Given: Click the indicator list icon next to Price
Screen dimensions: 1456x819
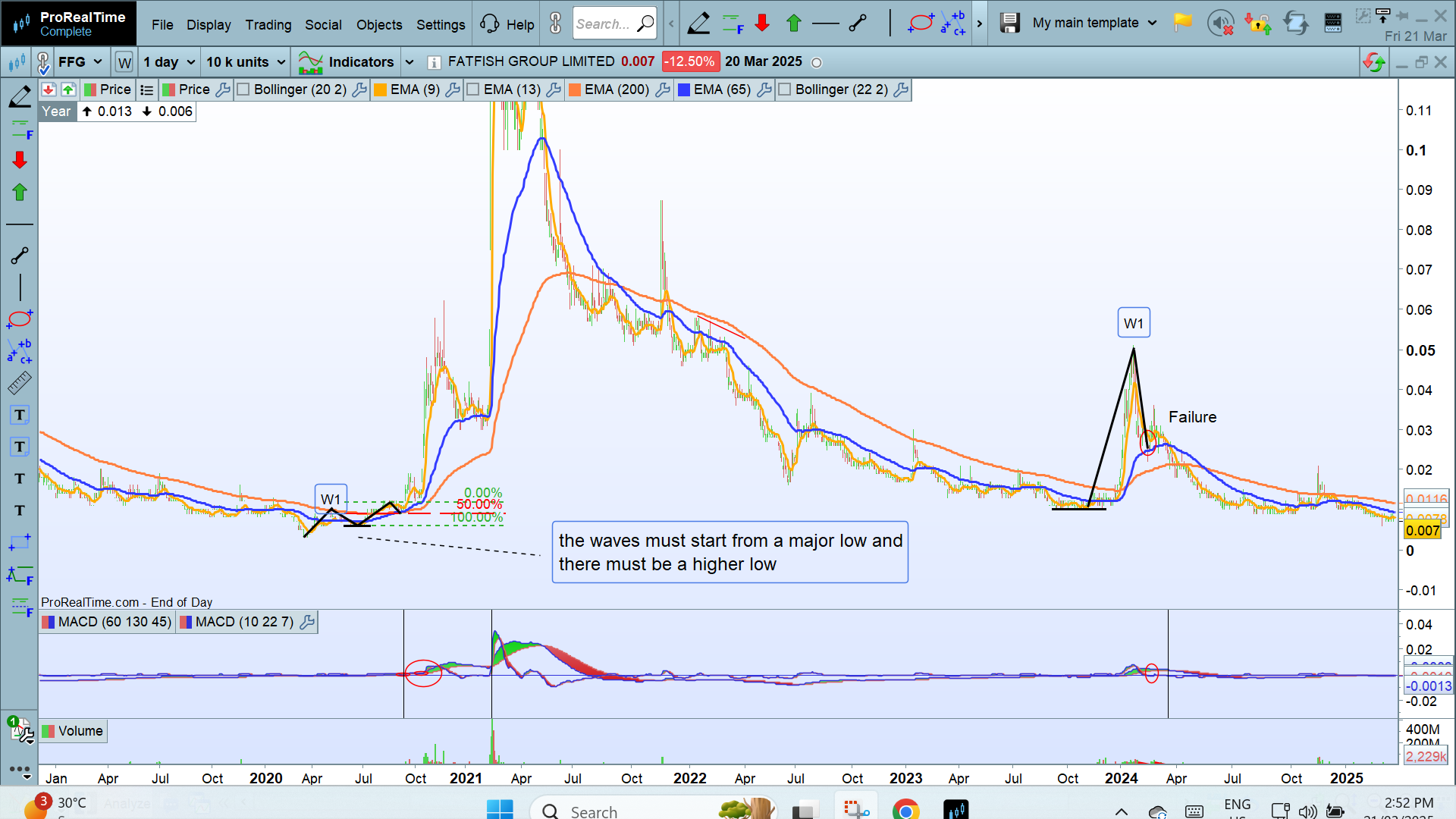Looking at the screenshot, I should coord(147,89).
